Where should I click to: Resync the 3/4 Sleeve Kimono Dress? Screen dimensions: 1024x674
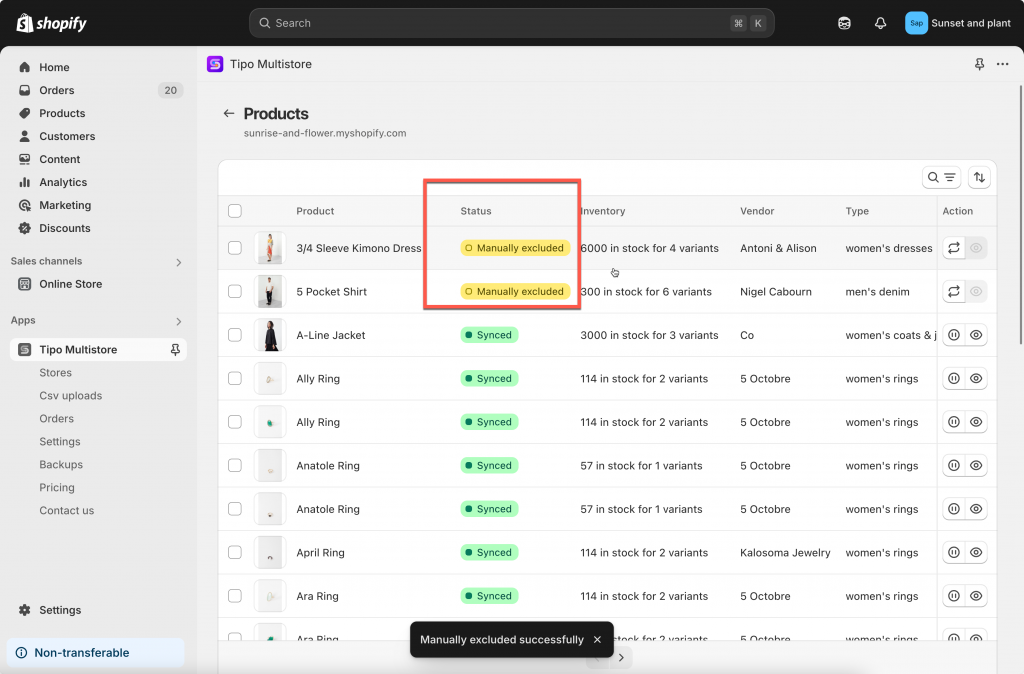pos(953,248)
